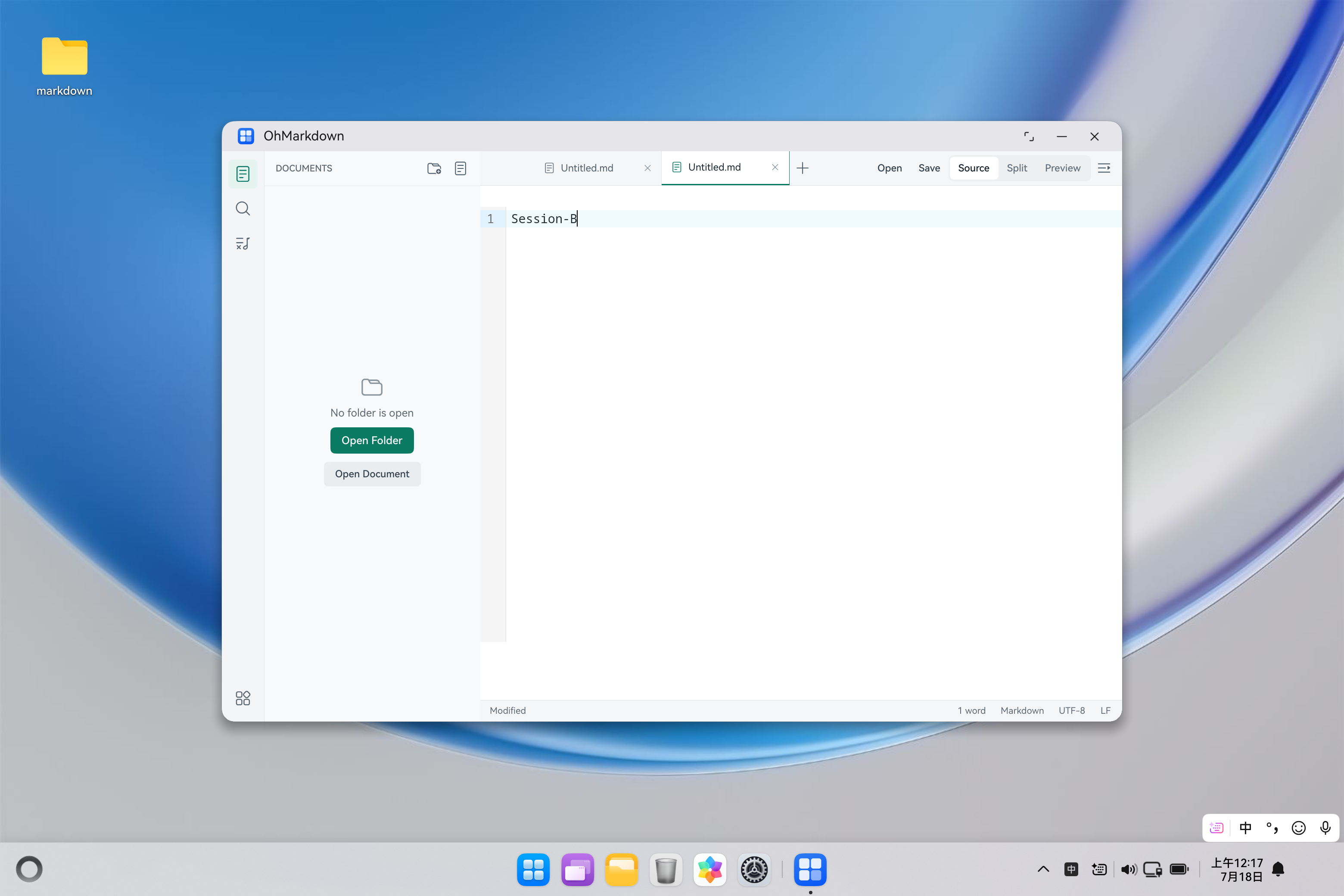1344x896 pixels.
Task: Open the Search panel in sidebar
Action: click(x=243, y=208)
